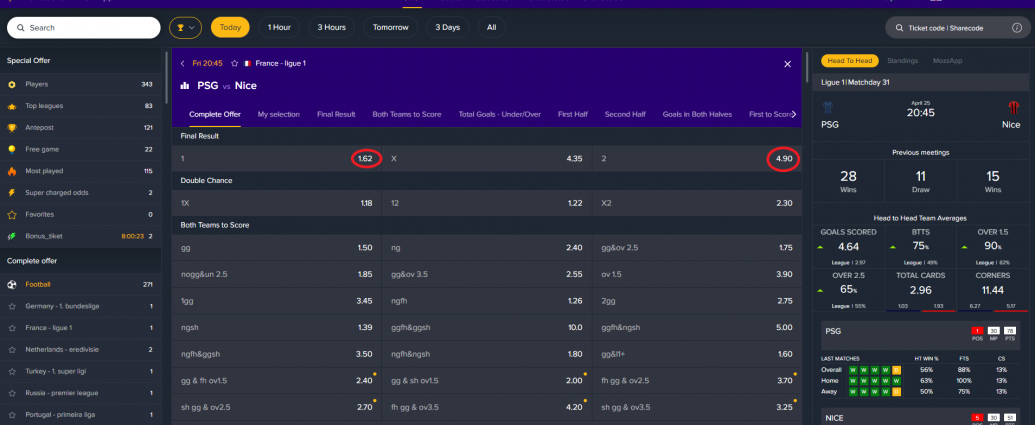The width and height of the screenshot is (1035, 425).
Task: Switch to Final Result tab
Action: pos(336,114)
